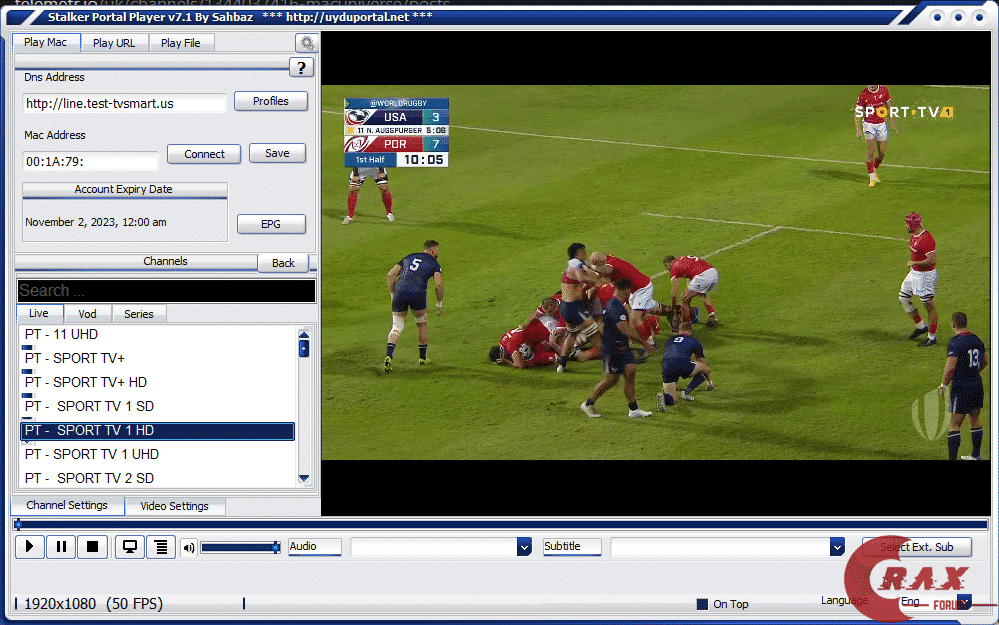Select the Live tab
The image size is (999, 625).
coord(39,313)
